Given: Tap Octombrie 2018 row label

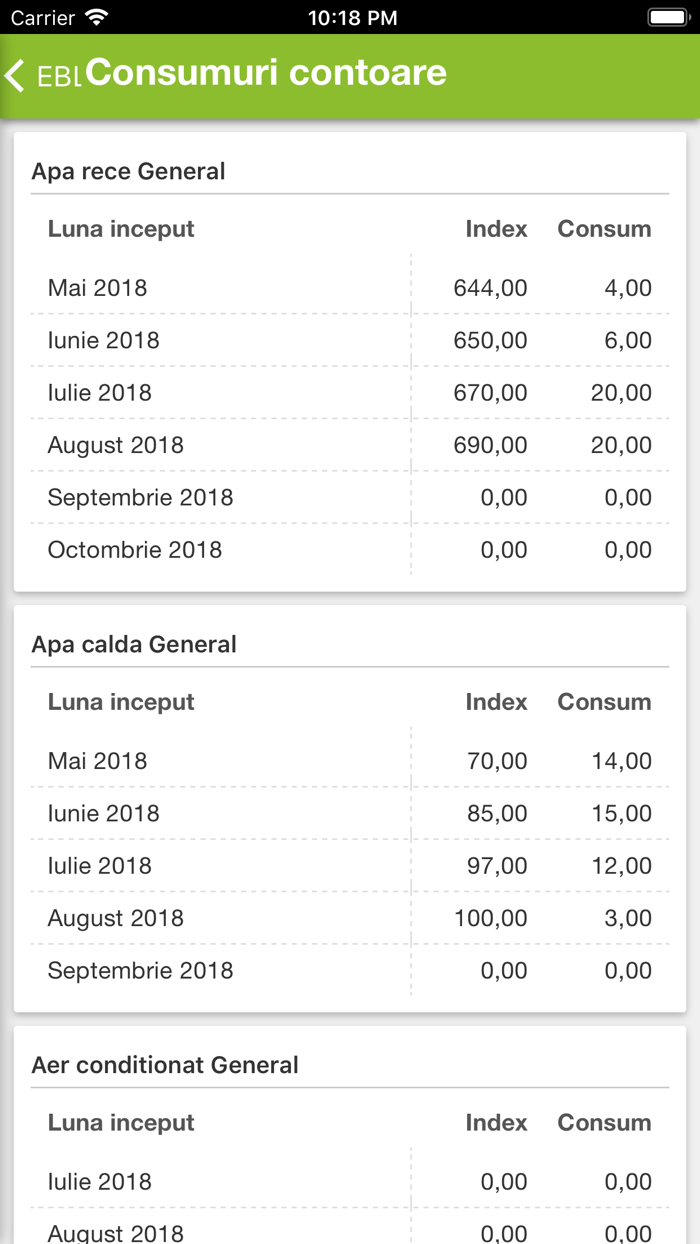Looking at the screenshot, I should [135, 549].
